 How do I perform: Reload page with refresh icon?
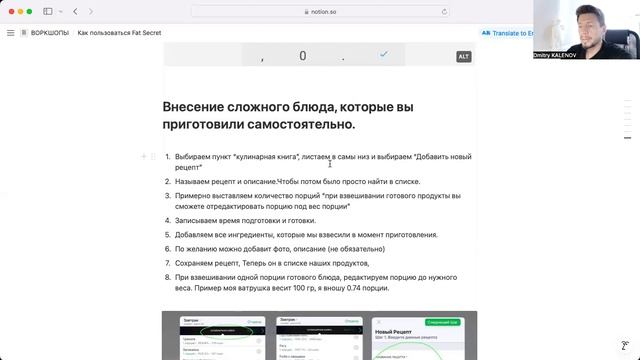[444, 12]
